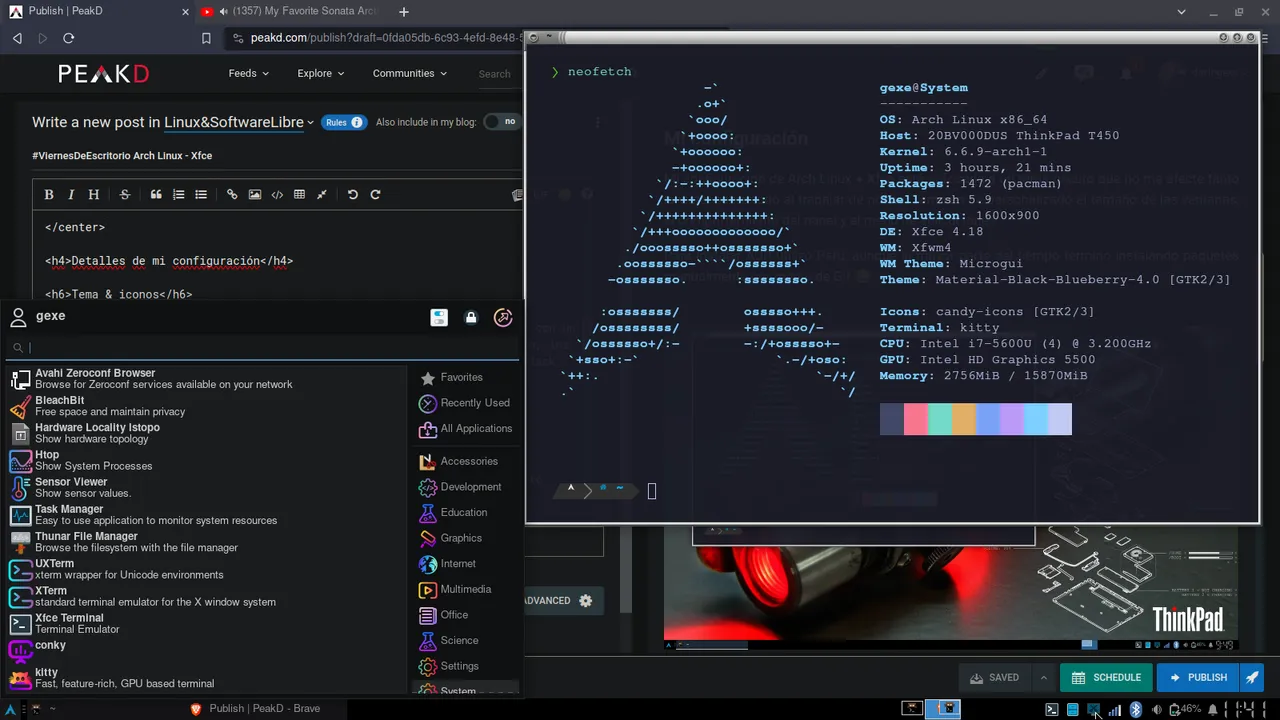1280x720 pixels.
Task: Select All Applications category
Action: click(x=465, y=428)
